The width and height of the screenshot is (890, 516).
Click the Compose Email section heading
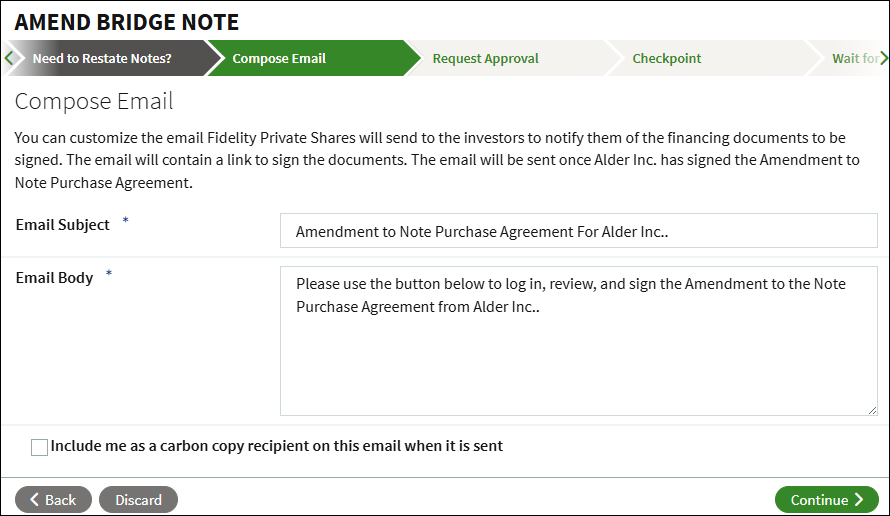[x=94, y=101]
